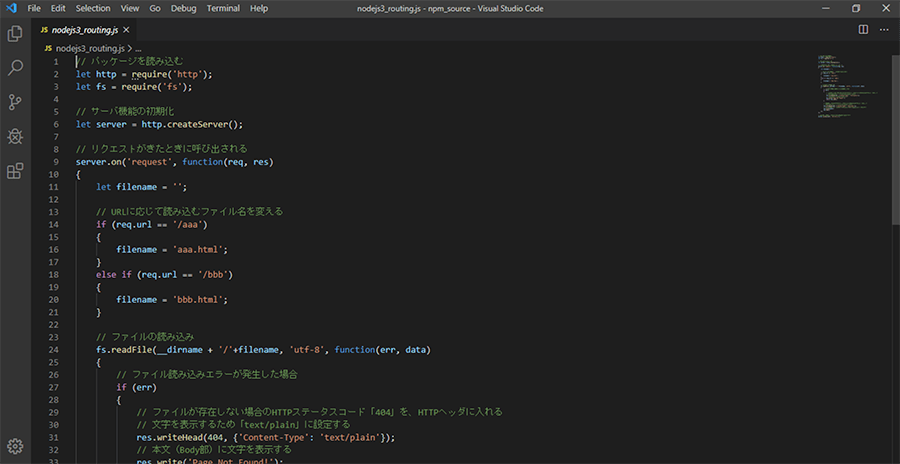Open the Terminal menu

[x=224, y=9]
